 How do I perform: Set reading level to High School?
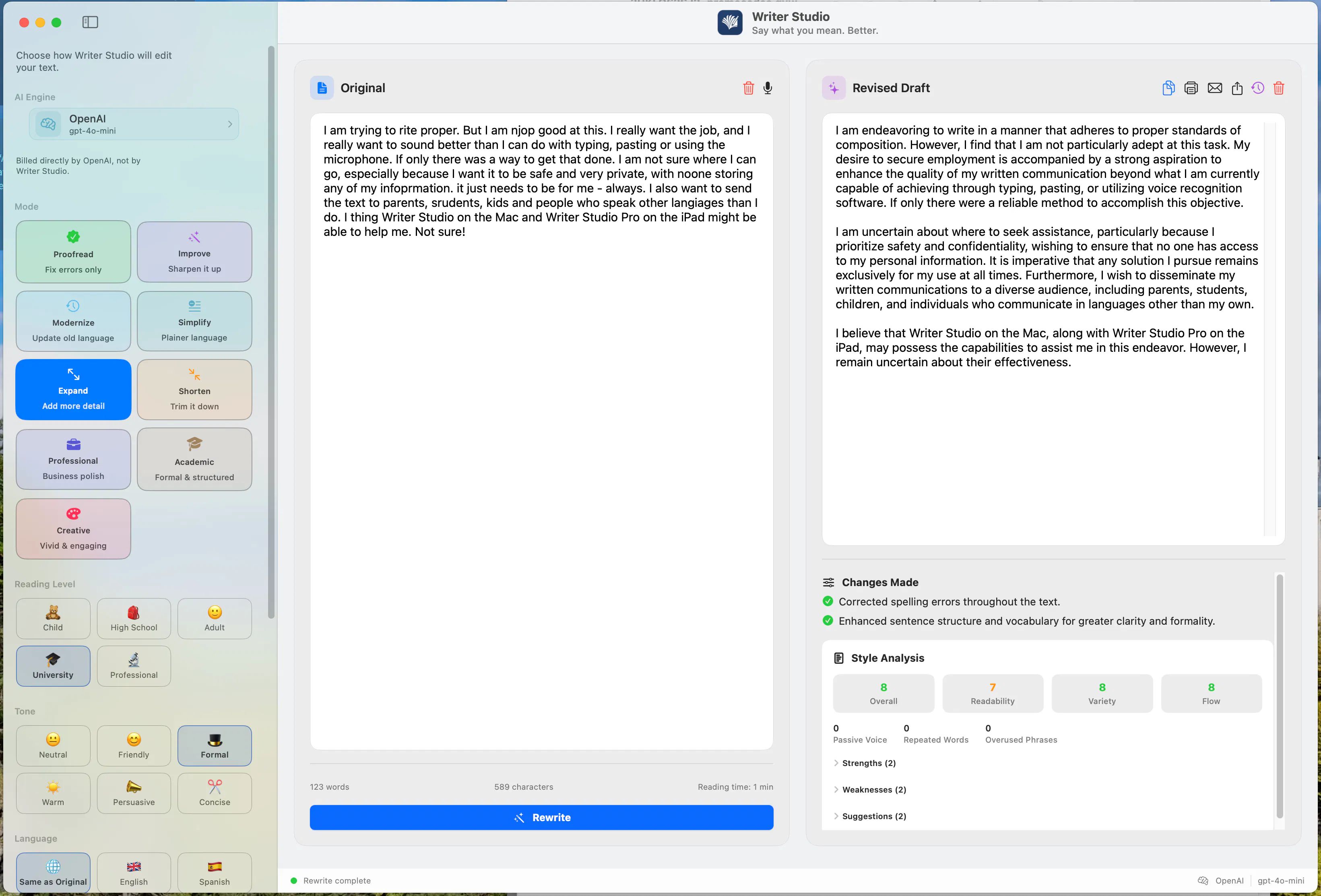134,619
